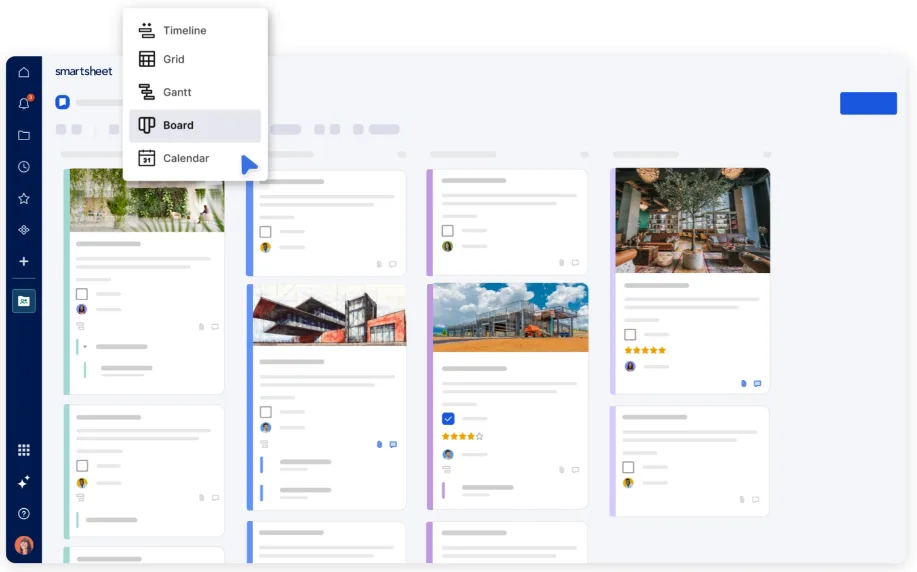Open Recents clock icon in sidebar
This screenshot has height=572, width=917.
(x=23, y=167)
